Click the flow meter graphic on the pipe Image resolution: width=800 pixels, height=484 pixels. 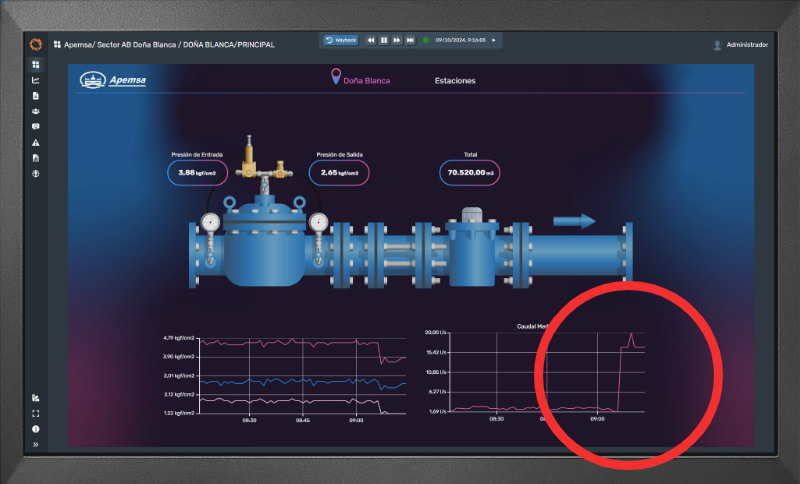(x=472, y=248)
